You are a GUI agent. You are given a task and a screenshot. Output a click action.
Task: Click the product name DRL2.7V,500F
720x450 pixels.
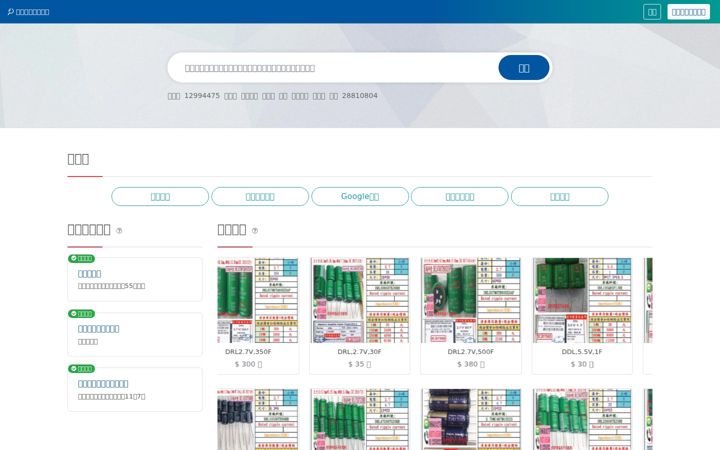[x=471, y=352]
